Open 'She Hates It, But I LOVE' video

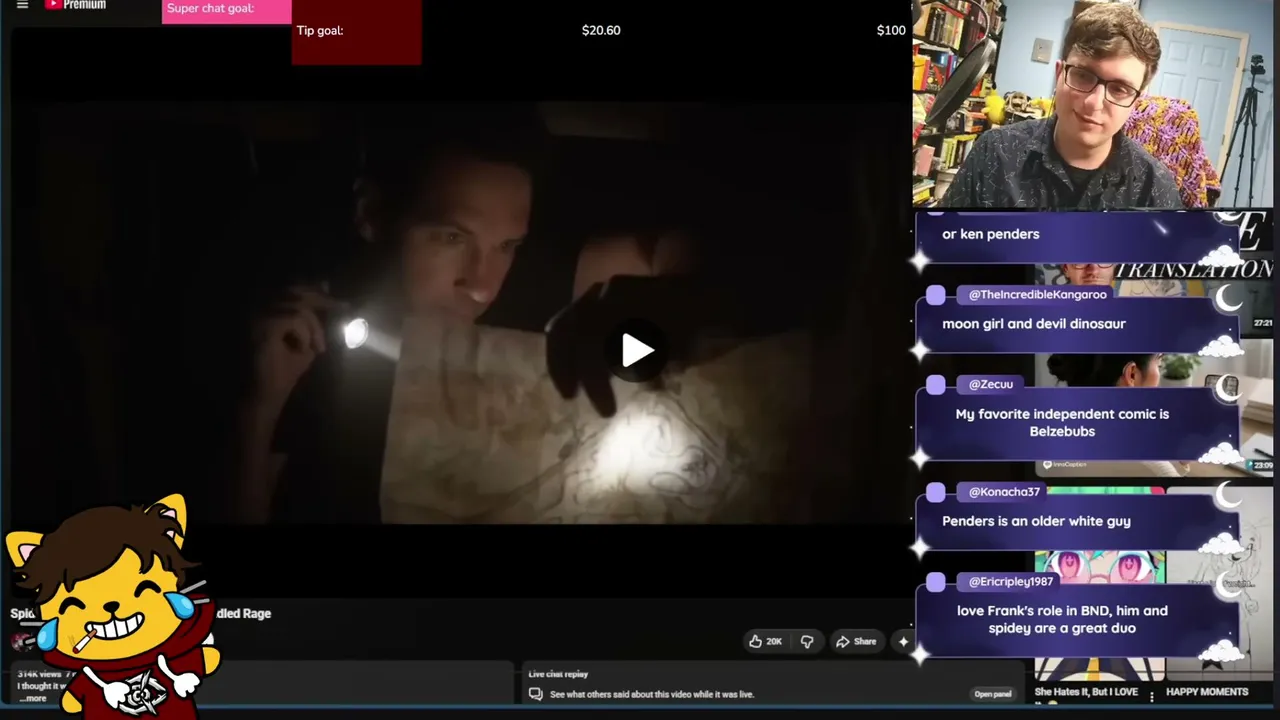tap(1086, 692)
